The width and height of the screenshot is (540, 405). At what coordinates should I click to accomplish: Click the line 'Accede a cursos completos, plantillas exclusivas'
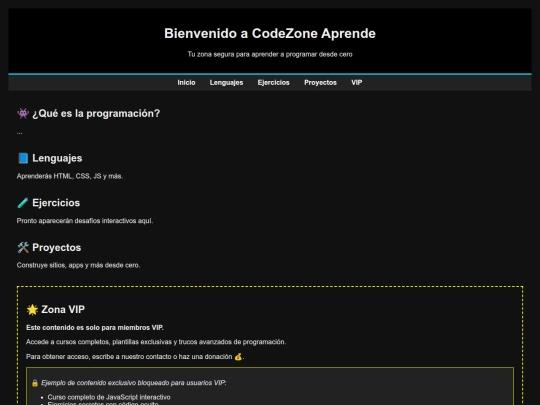[x=156, y=342]
